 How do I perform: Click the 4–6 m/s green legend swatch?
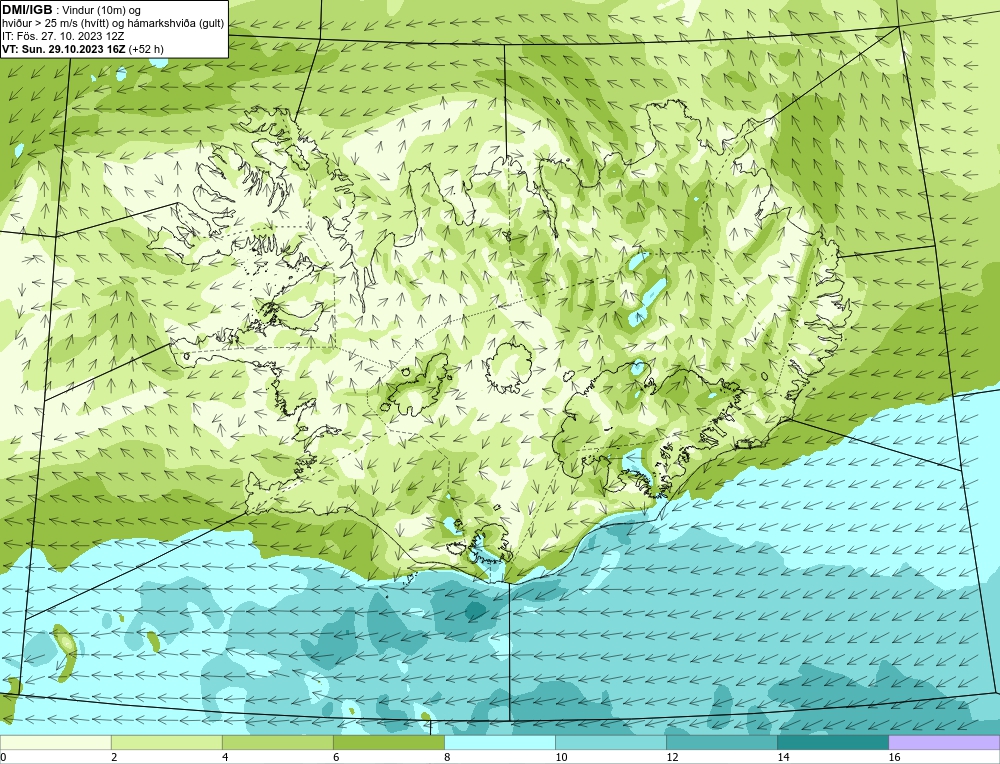(x=277, y=742)
